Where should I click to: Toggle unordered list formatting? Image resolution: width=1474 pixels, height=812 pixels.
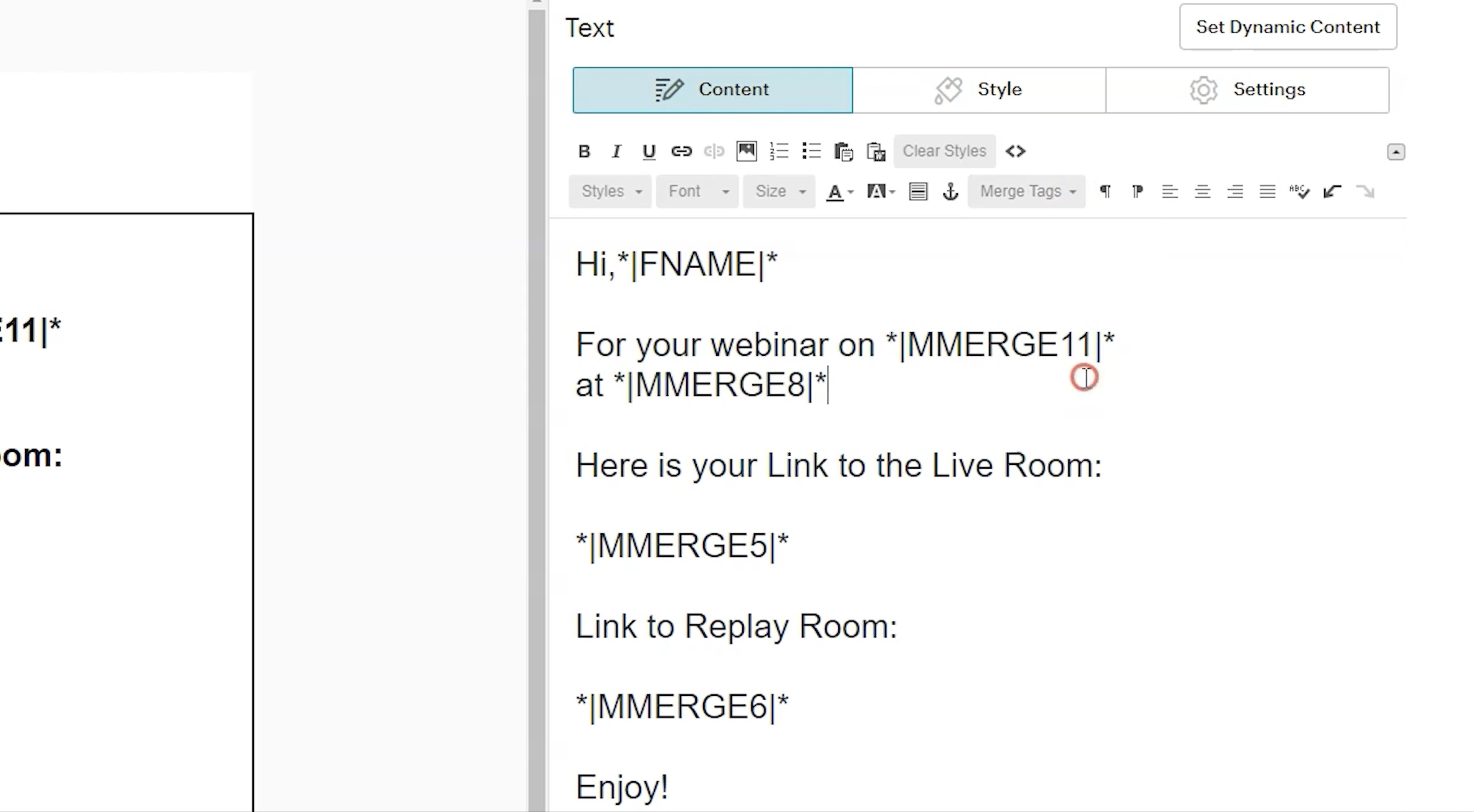pos(812,151)
